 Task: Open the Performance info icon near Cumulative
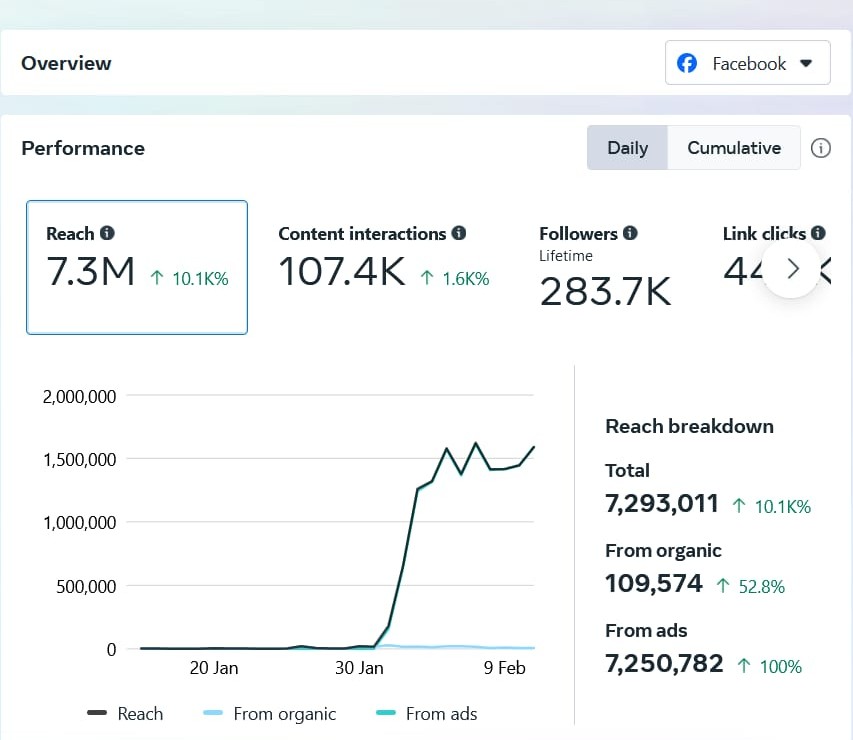coord(821,148)
